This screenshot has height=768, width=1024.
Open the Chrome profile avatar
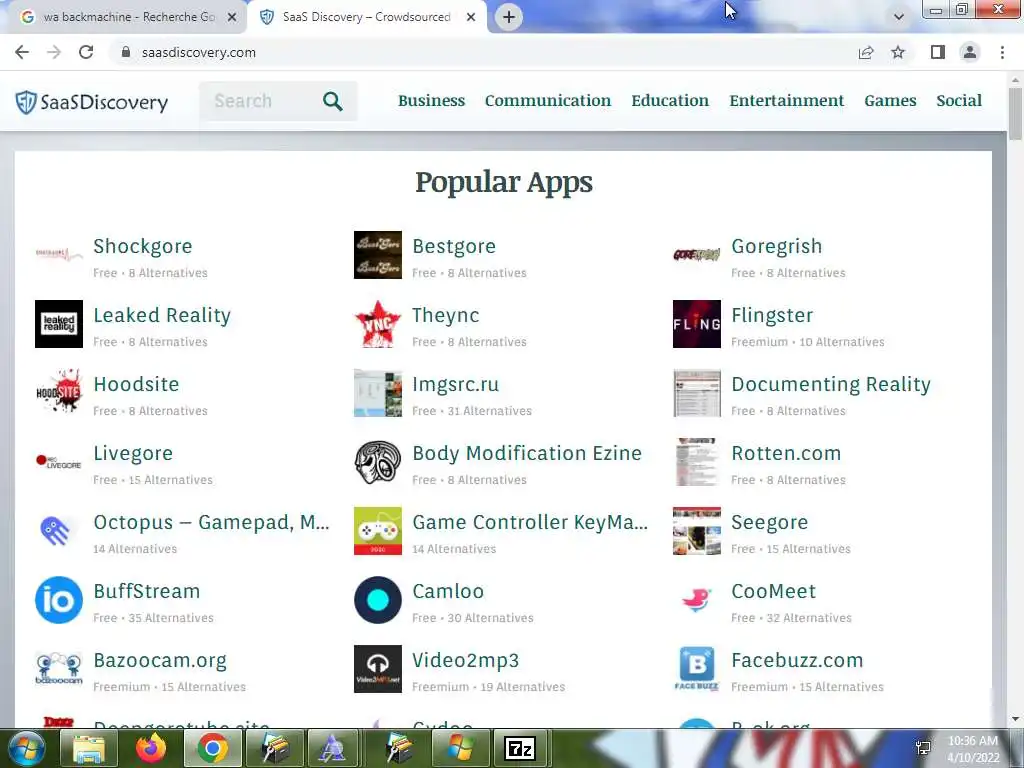(970, 52)
